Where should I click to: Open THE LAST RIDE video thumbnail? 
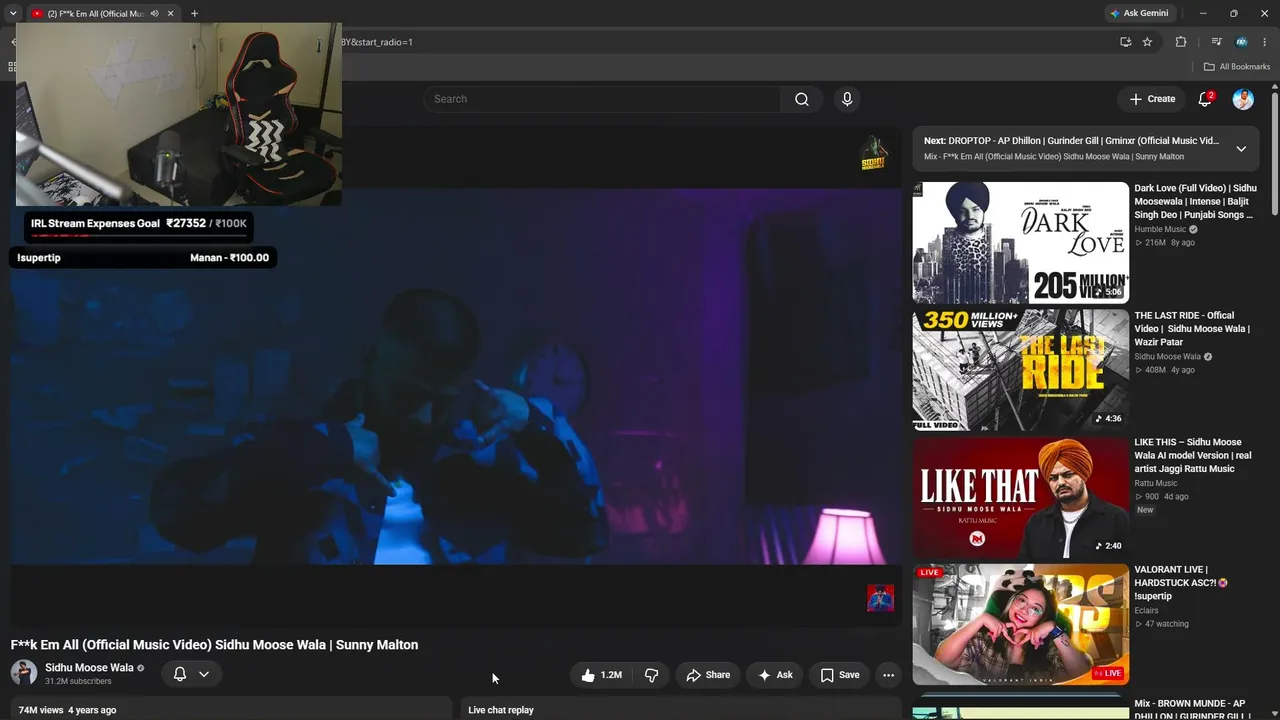[x=1021, y=370]
